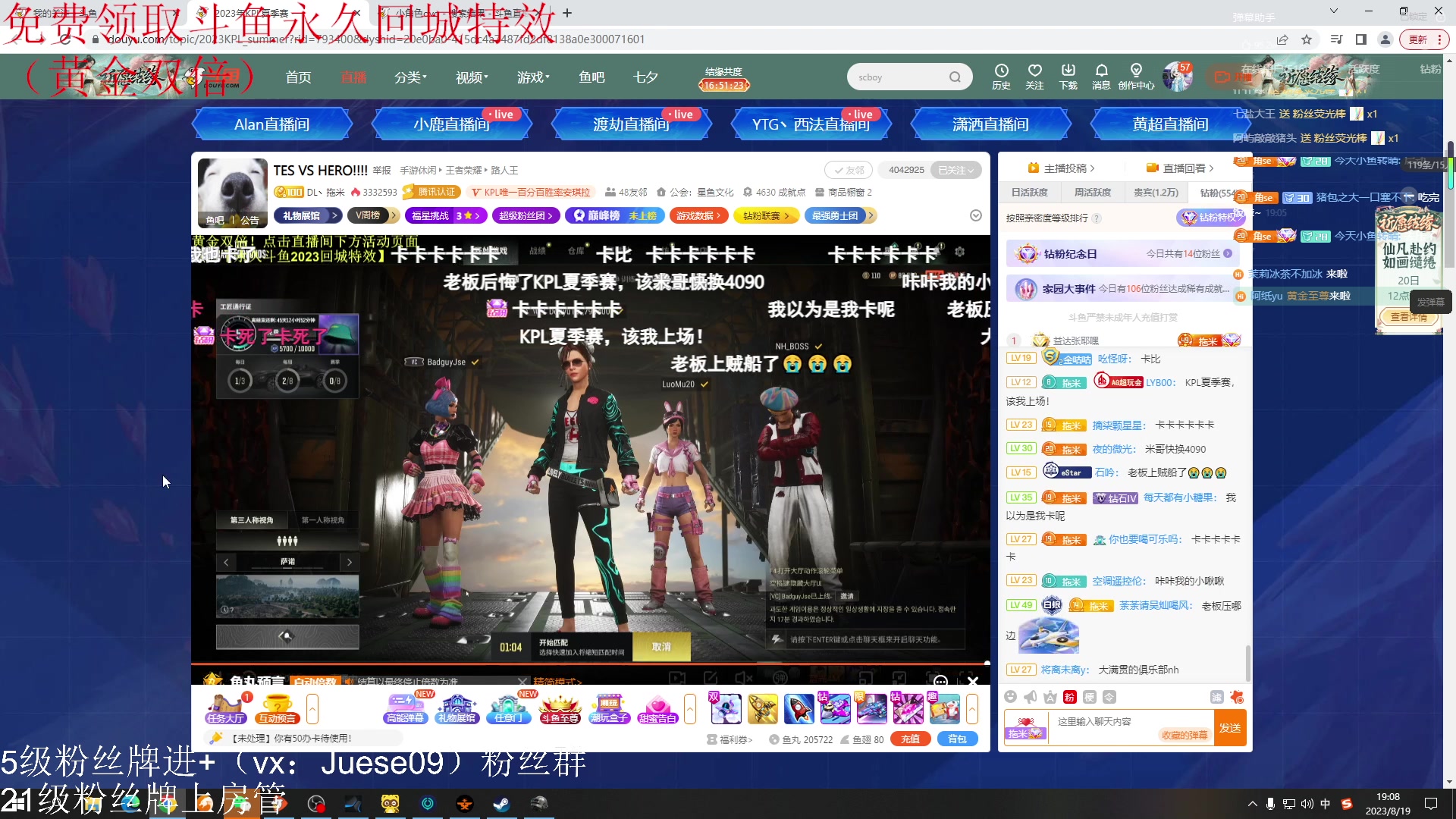
Task: Select 首页 in the navigation menu
Action: pyautogui.click(x=298, y=76)
